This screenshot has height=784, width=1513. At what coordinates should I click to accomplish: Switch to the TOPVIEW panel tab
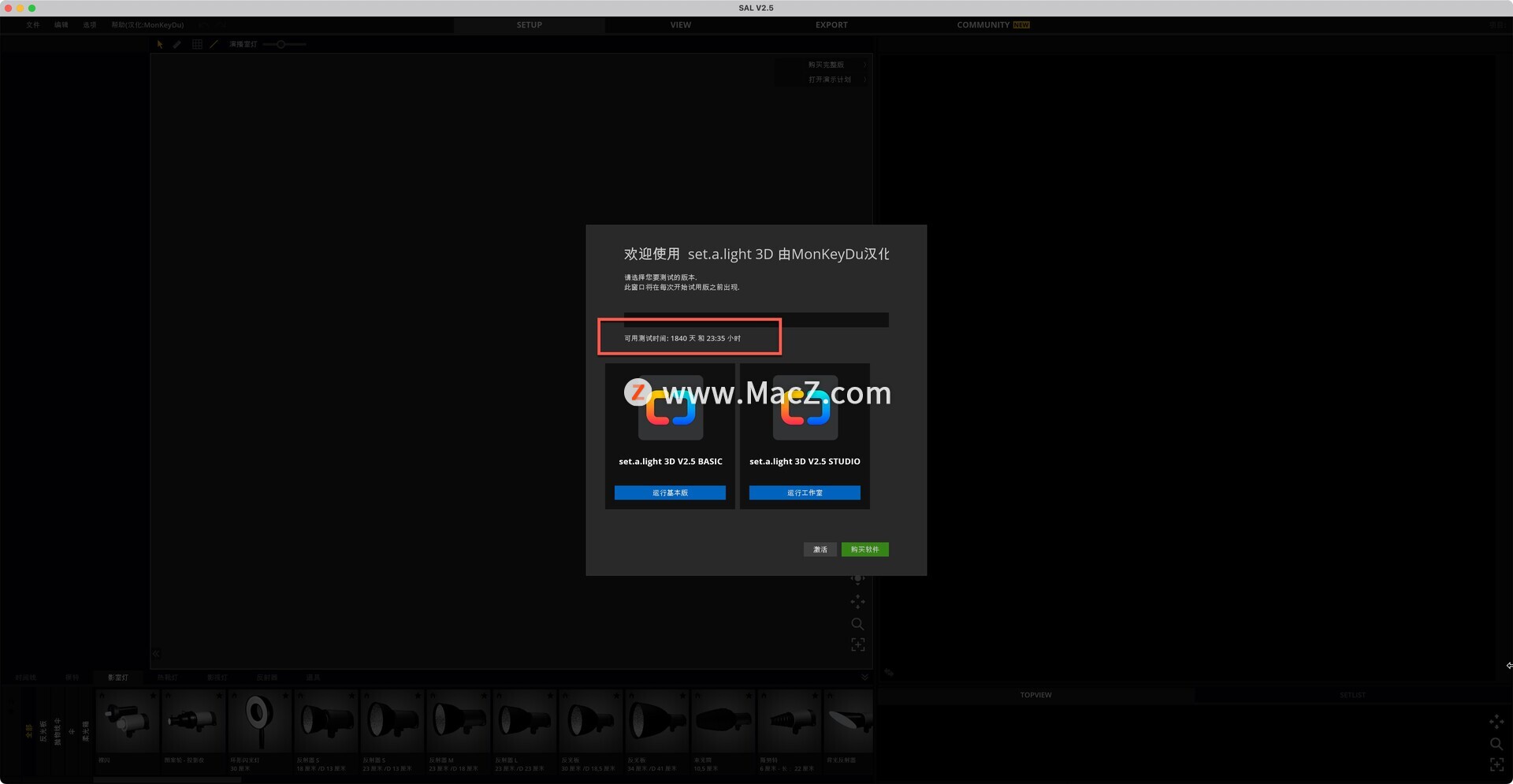tap(1035, 695)
